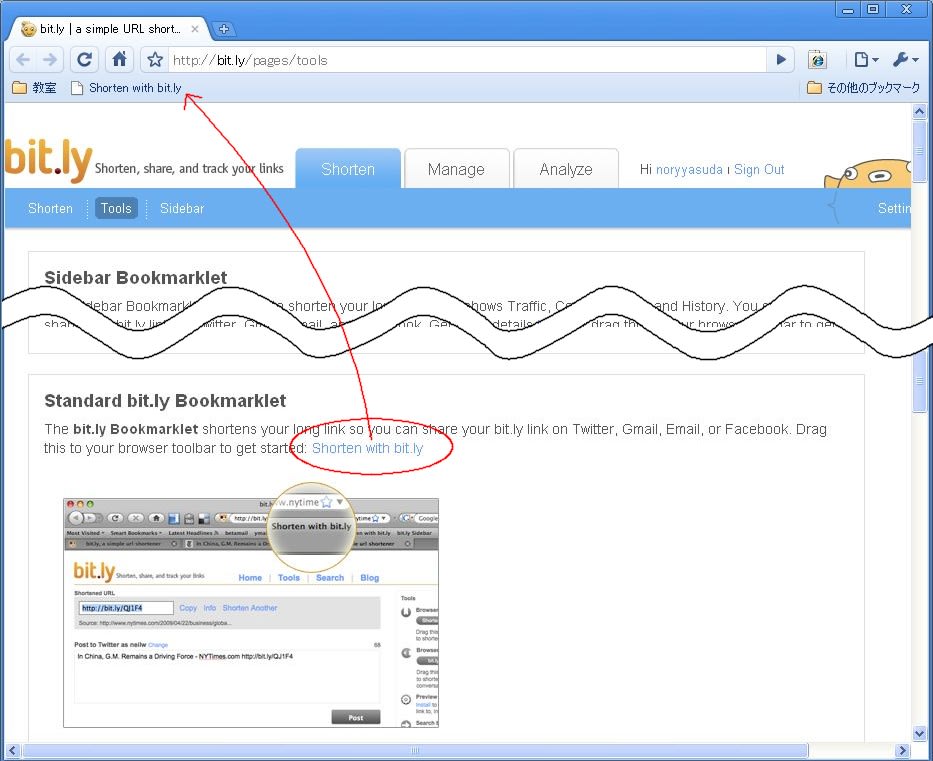
Task: Open the wrench Tools menu dropdown
Action: (905, 60)
